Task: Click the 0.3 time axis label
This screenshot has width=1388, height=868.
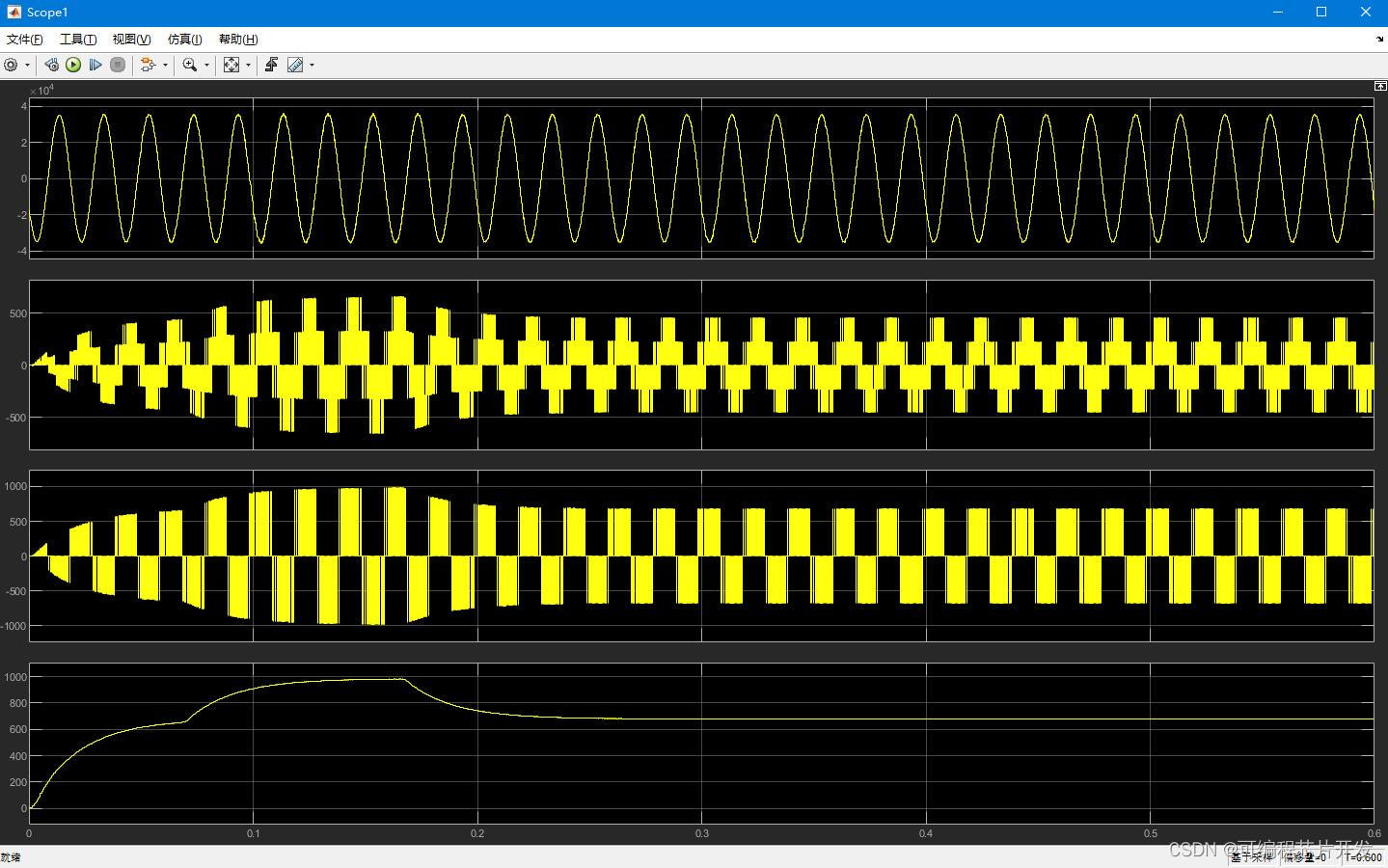Action: (701, 833)
